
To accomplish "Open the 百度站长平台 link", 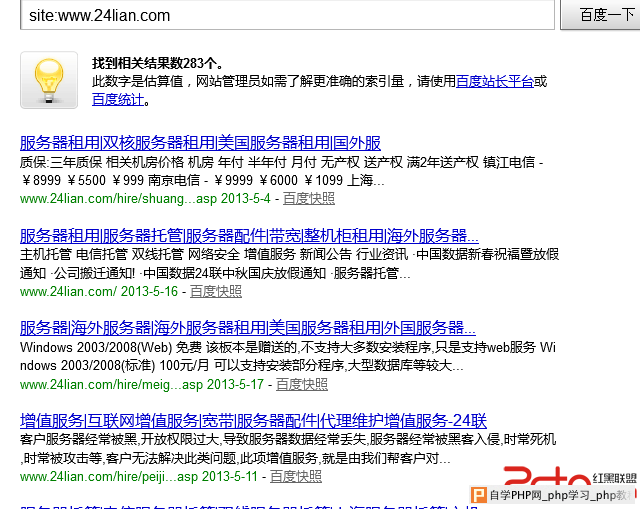I will click(495, 81).
